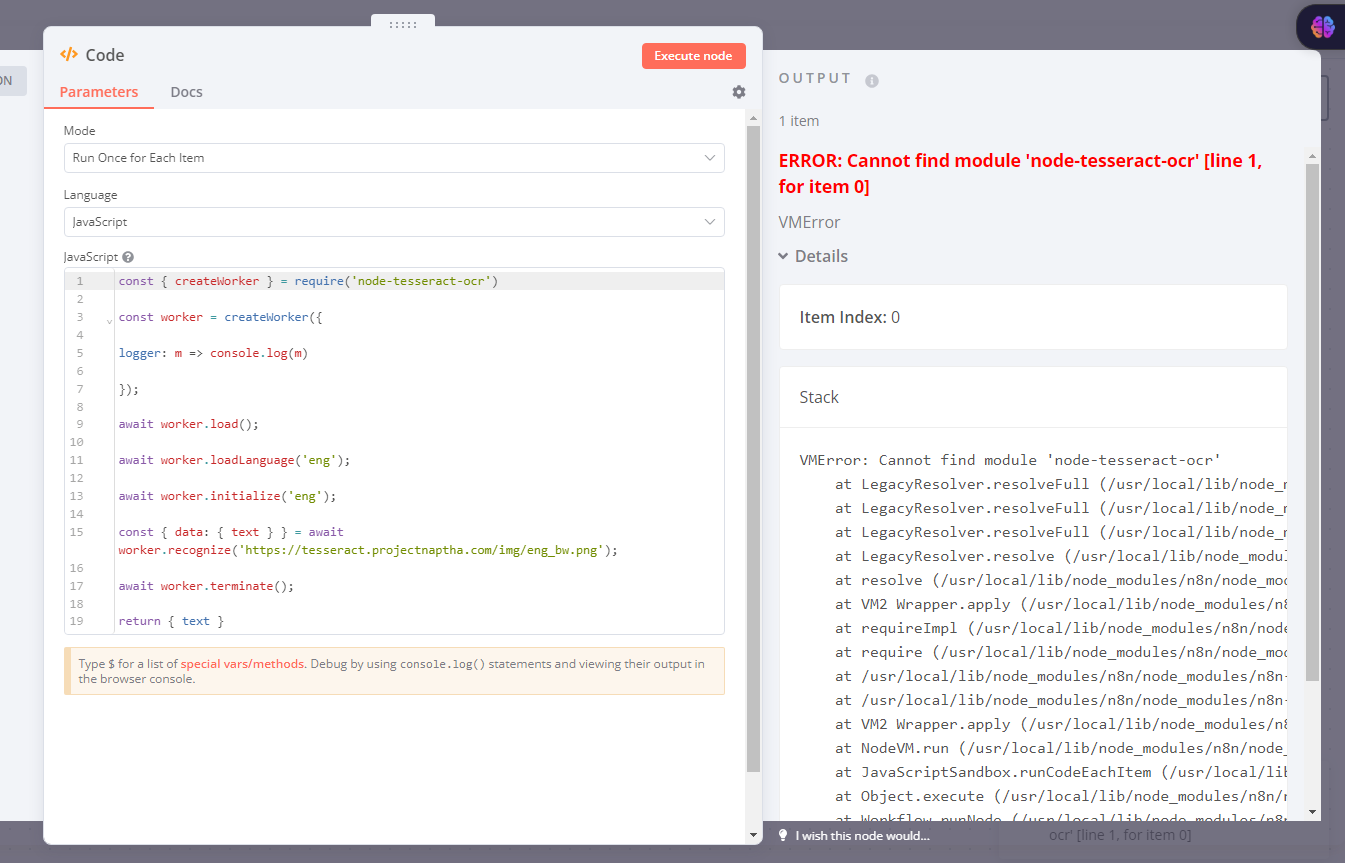1345x863 pixels.
Task: Click "I wish this node would..." link
Action: (862, 836)
